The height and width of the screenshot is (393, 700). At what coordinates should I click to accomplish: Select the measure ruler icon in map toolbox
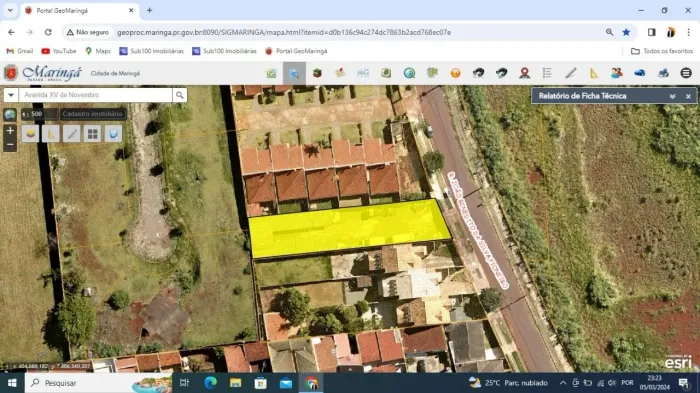coord(51,134)
